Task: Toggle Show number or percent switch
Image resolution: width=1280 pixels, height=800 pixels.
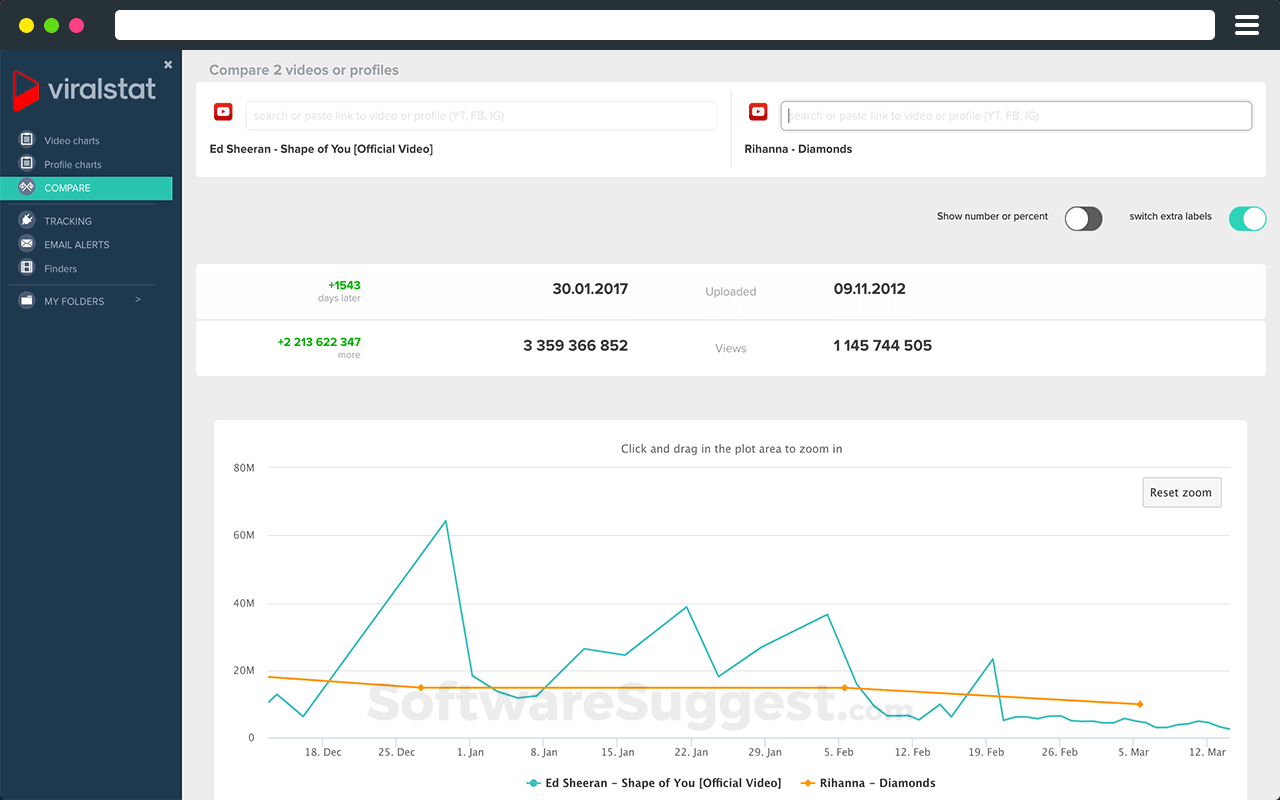Action: coord(1083,218)
